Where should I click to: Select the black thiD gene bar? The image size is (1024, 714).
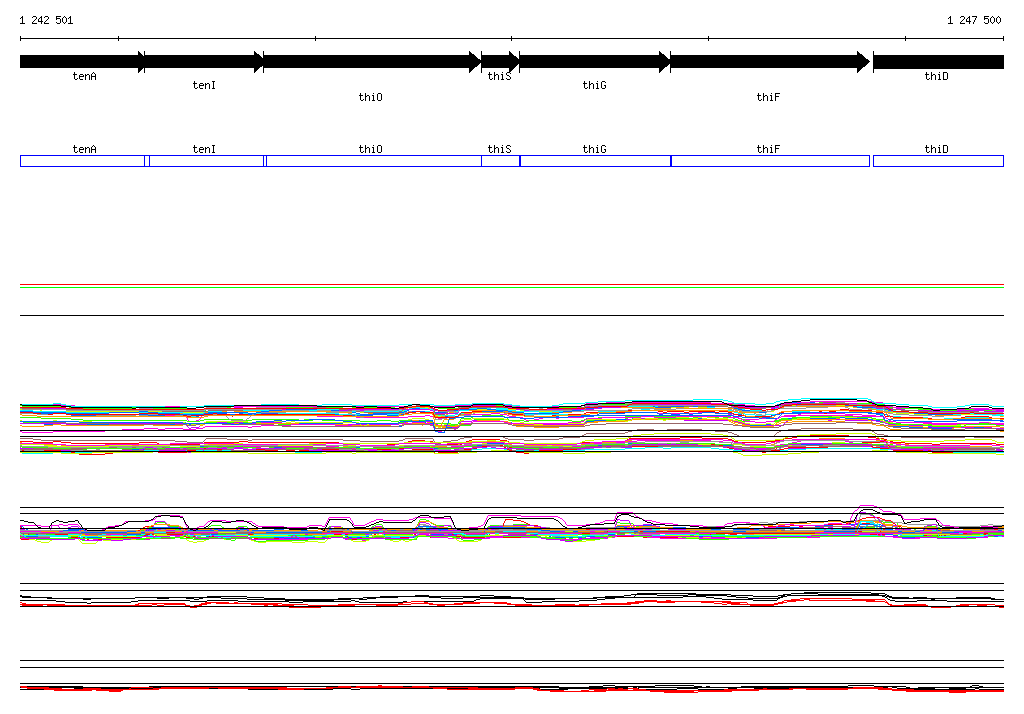[938, 62]
